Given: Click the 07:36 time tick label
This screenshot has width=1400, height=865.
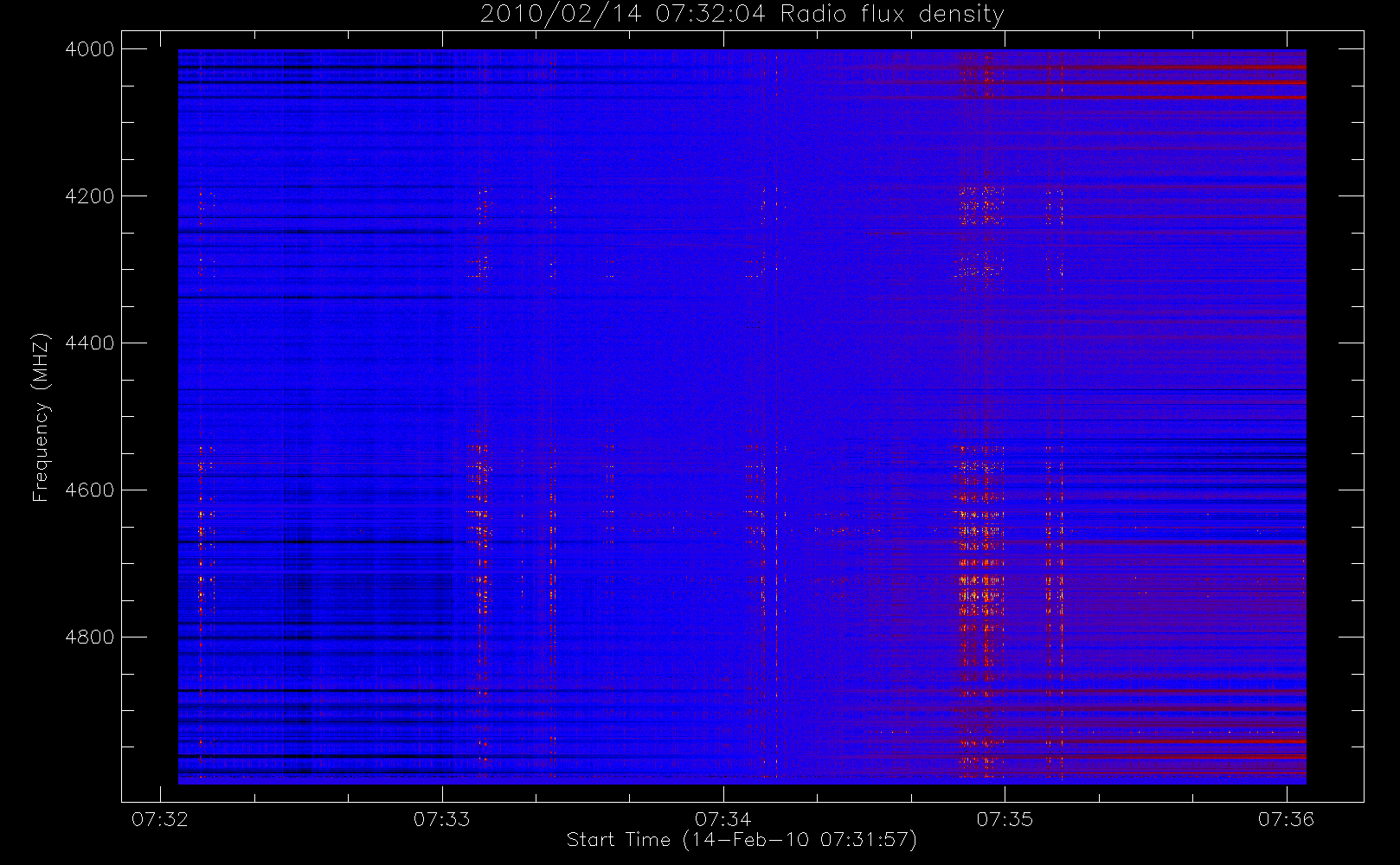Looking at the screenshot, I should (1287, 819).
